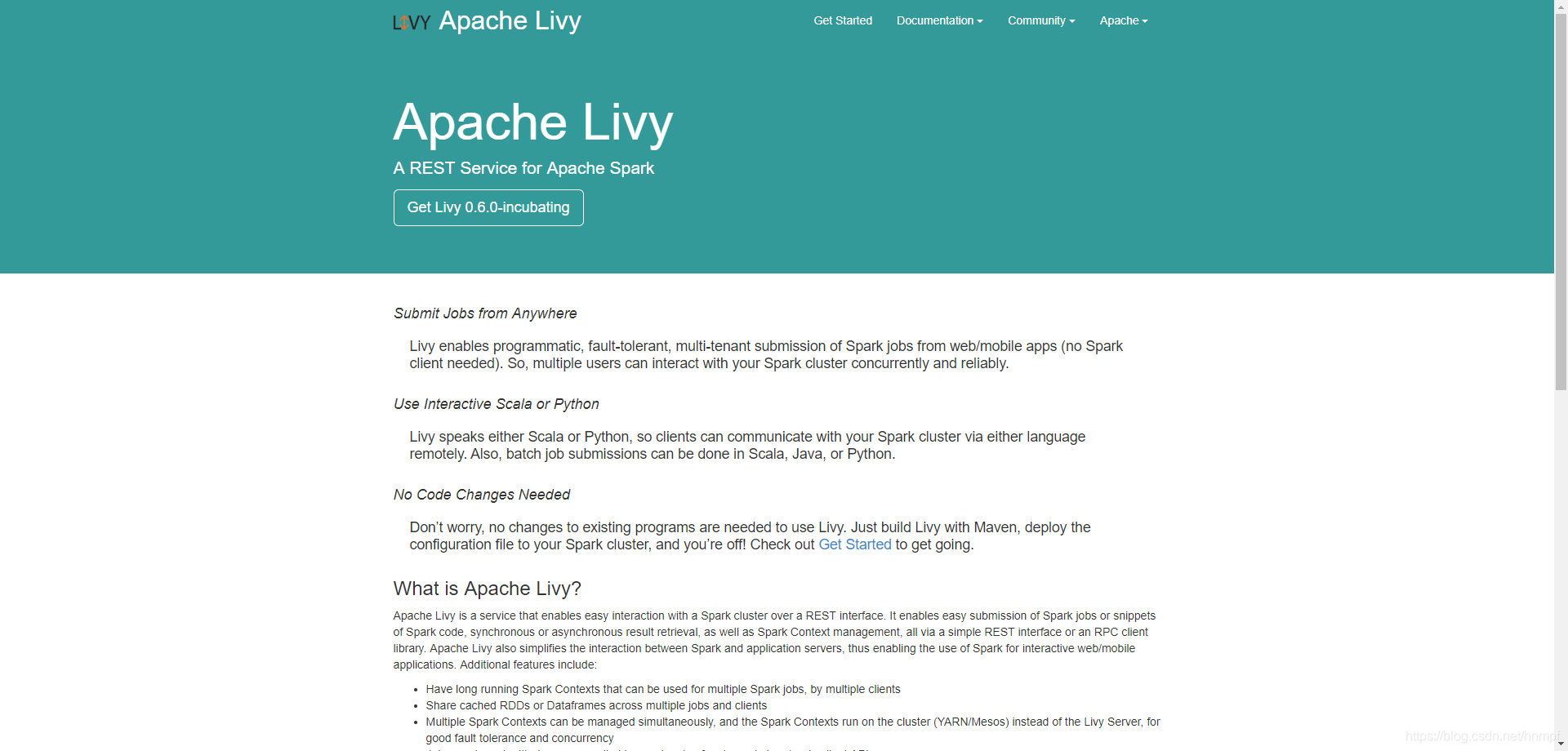
Task: Click the 'Use Interactive Scala or Python' heading
Action: click(x=496, y=404)
